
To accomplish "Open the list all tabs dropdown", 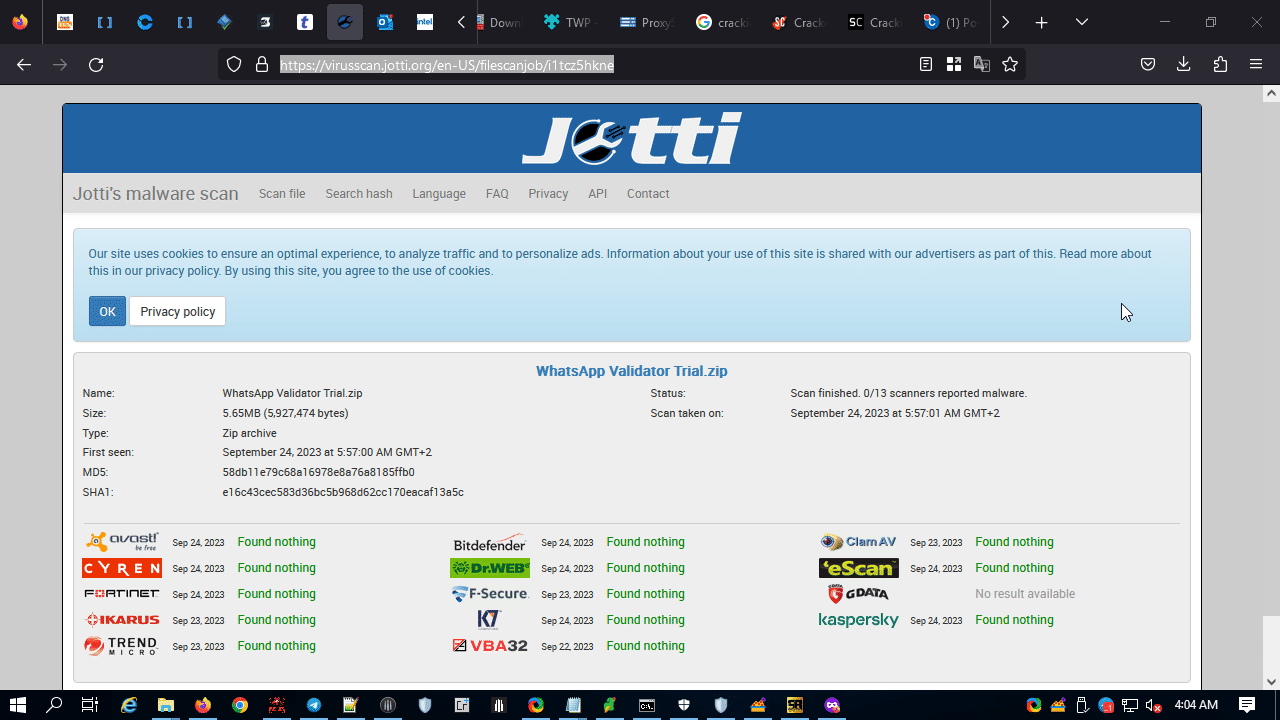I will point(1081,22).
